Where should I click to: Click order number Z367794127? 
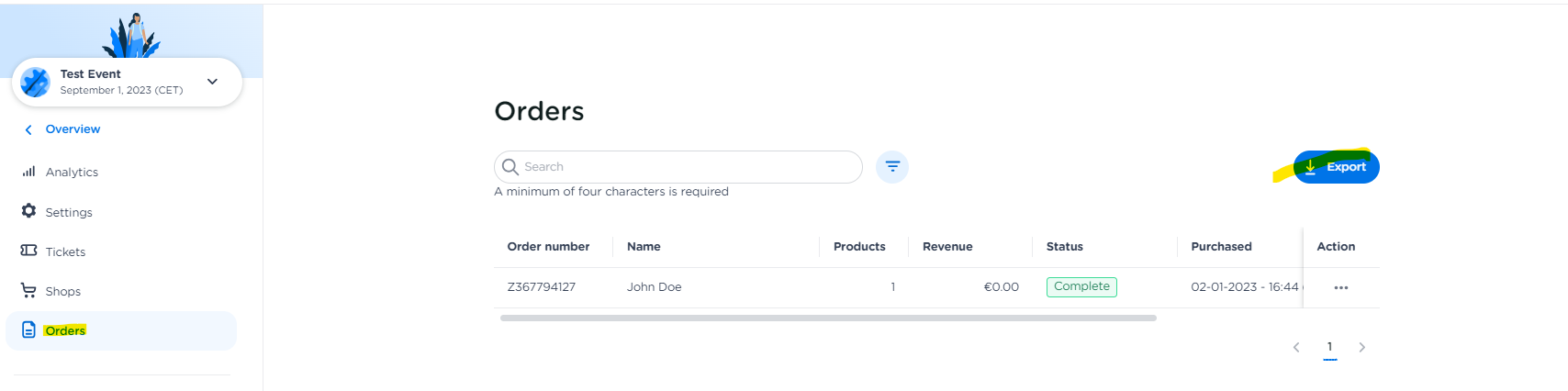(541, 287)
